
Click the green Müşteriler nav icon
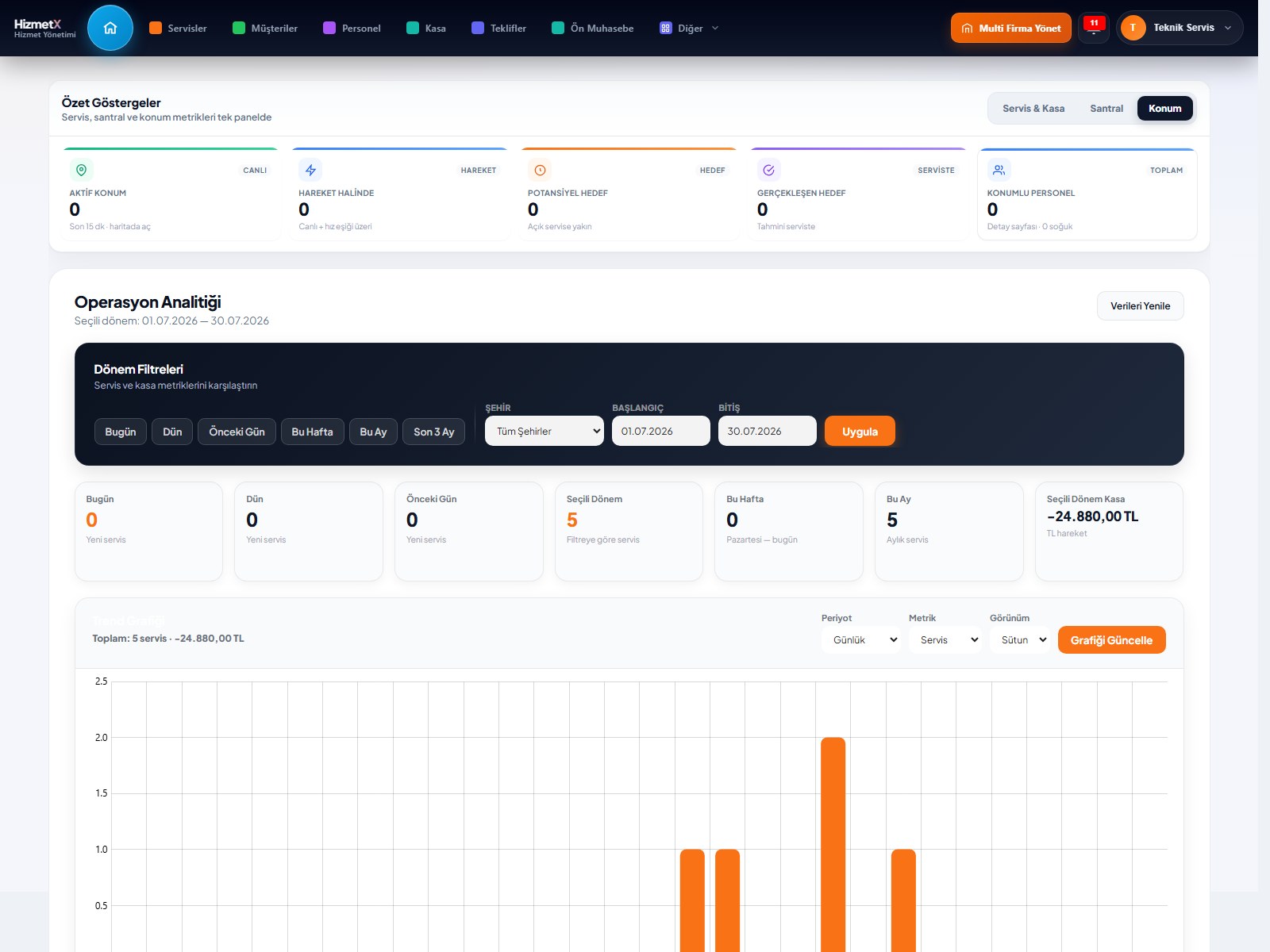[x=239, y=28]
